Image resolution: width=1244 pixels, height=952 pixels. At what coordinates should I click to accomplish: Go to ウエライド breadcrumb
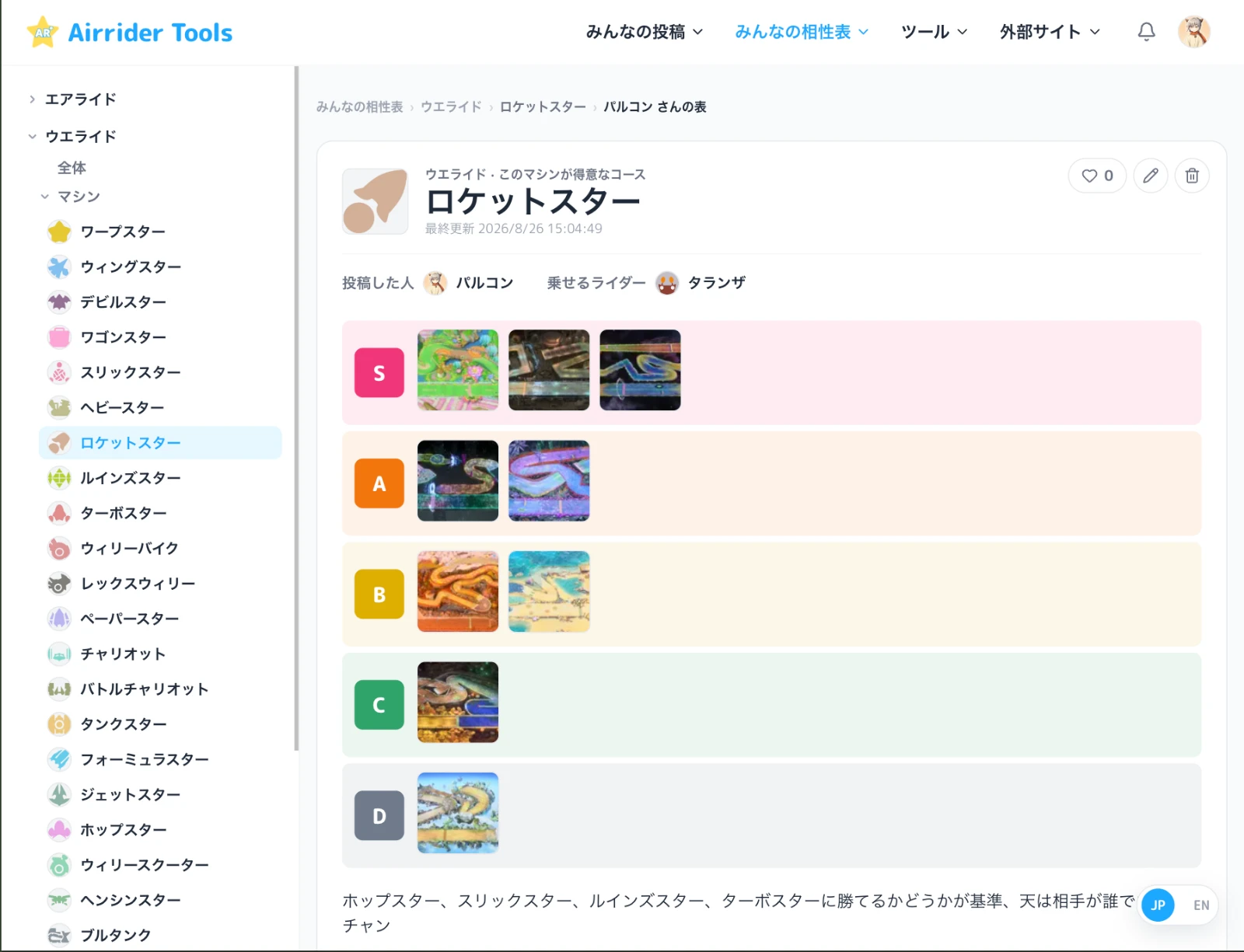tap(451, 107)
